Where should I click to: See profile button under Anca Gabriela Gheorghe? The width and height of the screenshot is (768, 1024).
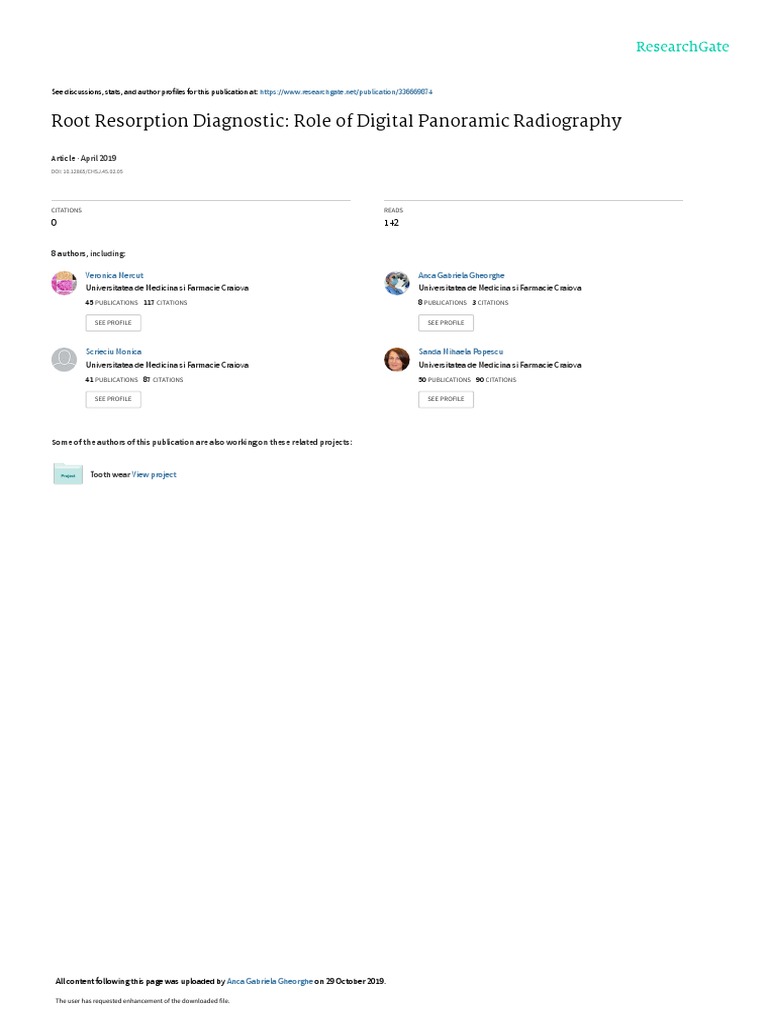click(x=446, y=323)
